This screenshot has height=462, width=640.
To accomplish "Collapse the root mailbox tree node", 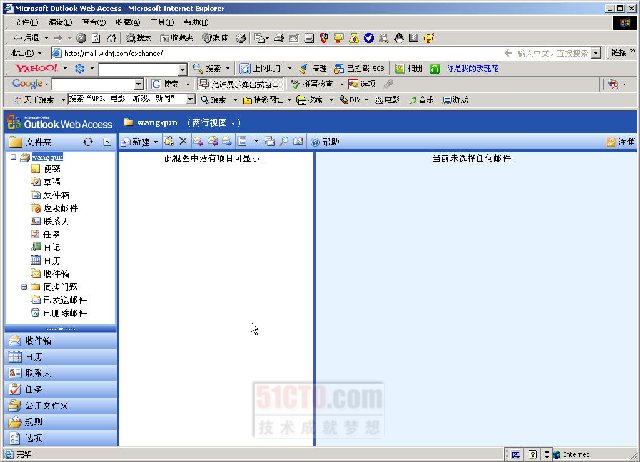I will tap(13, 157).
